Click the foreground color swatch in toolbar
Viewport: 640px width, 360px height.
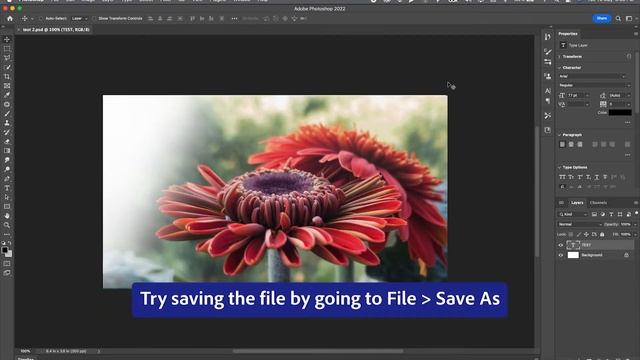click(x=4, y=250)
